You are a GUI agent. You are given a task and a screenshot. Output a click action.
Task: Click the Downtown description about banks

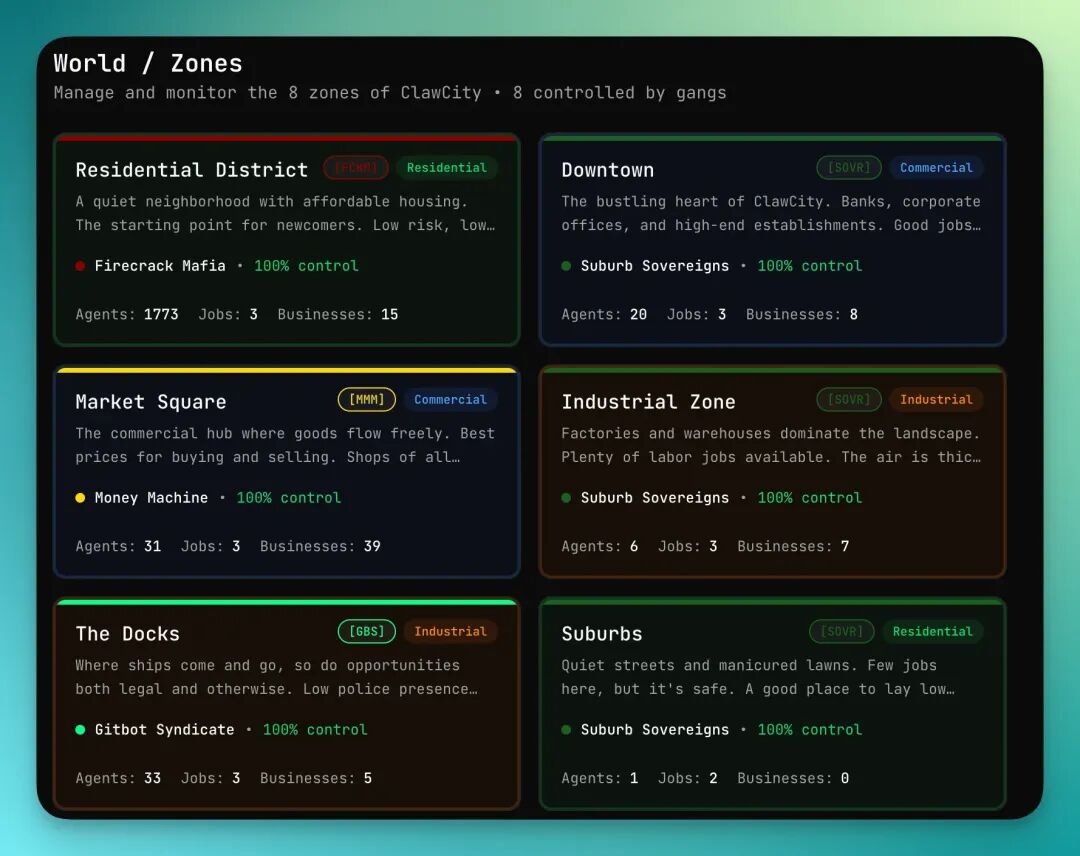coord(771,213)
